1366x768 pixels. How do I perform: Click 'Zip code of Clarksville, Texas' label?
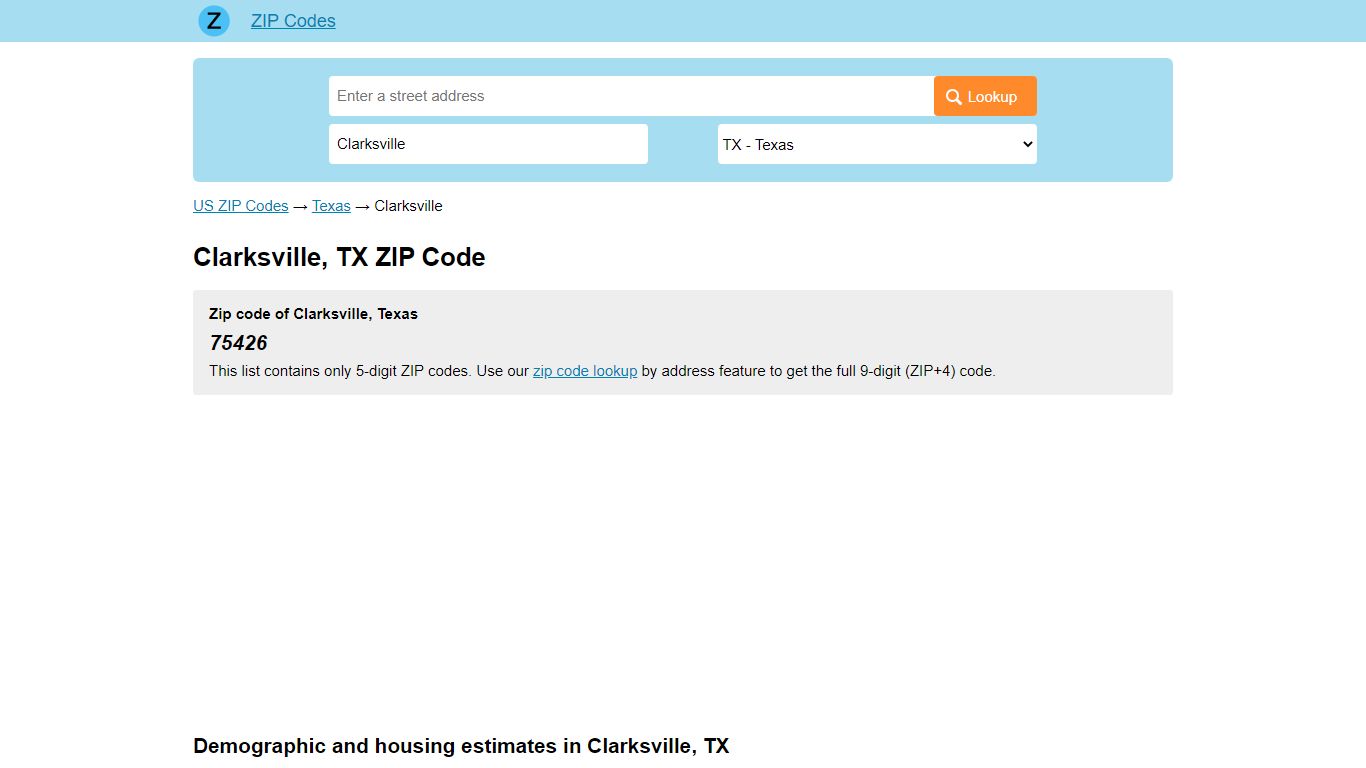(313, 314)
